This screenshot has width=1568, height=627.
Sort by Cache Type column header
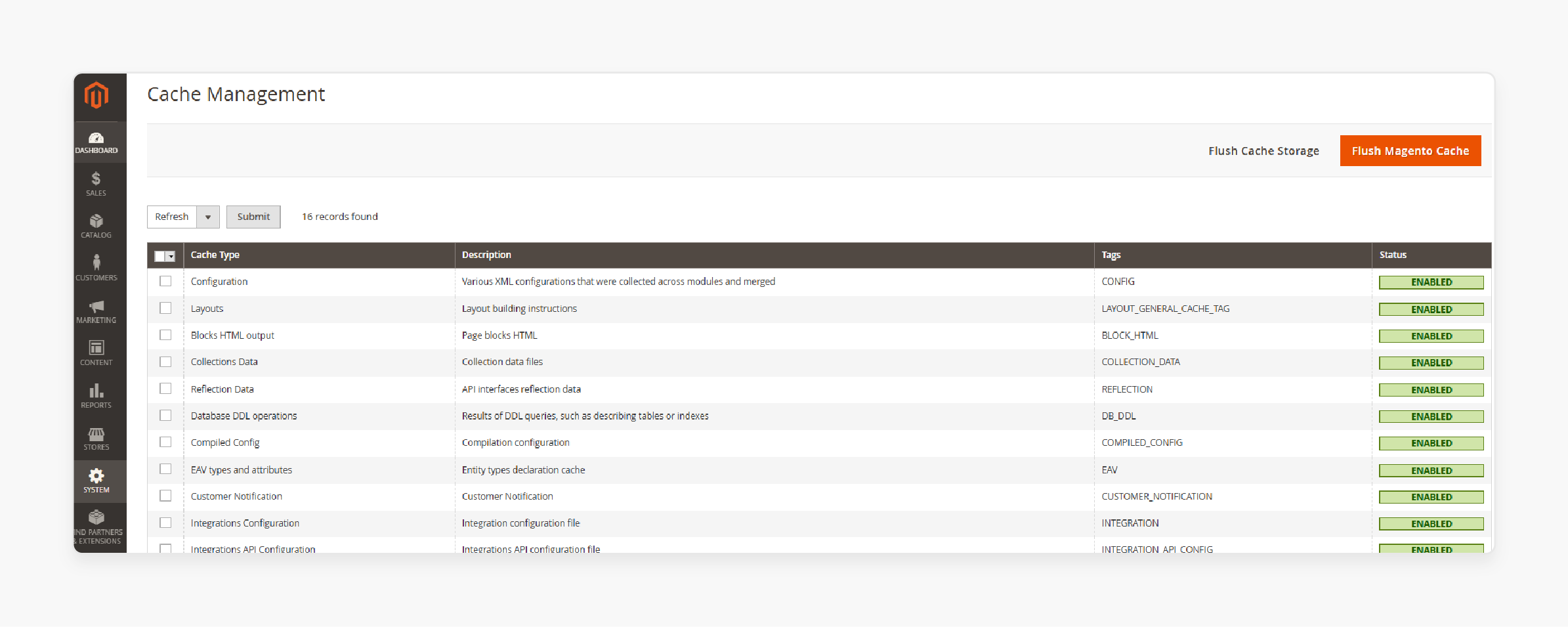(215, 255)
